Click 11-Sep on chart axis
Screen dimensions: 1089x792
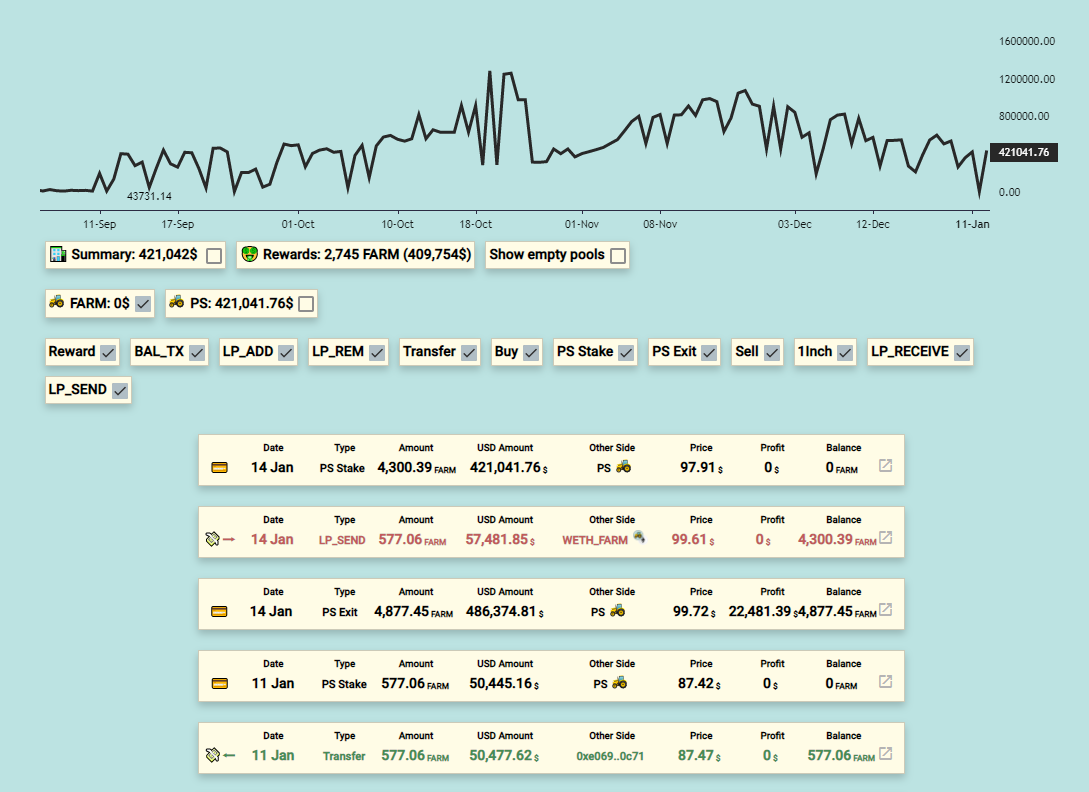[x=99, y=224]
